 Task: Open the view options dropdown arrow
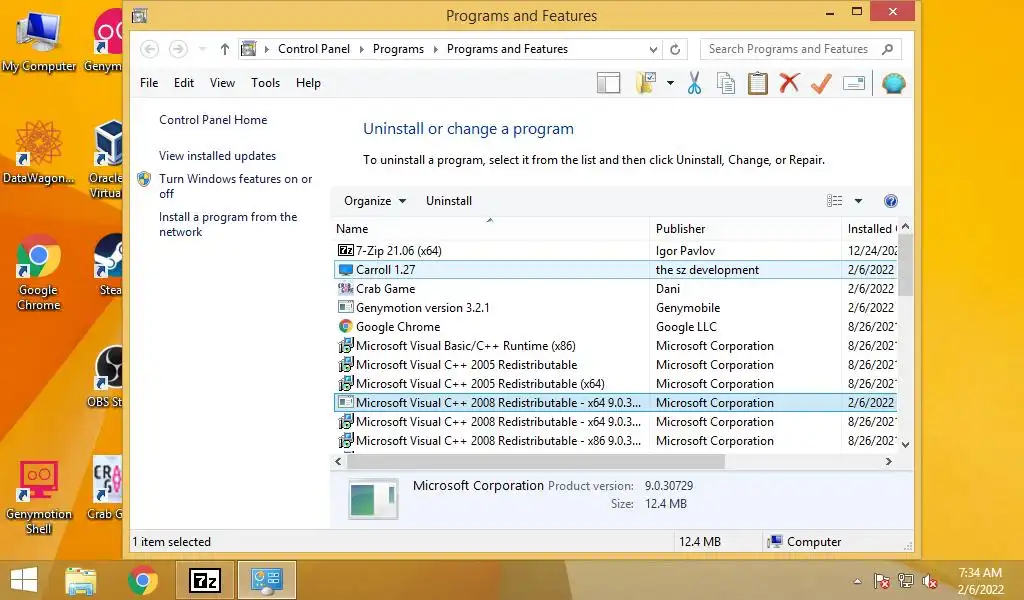point(858,201)
